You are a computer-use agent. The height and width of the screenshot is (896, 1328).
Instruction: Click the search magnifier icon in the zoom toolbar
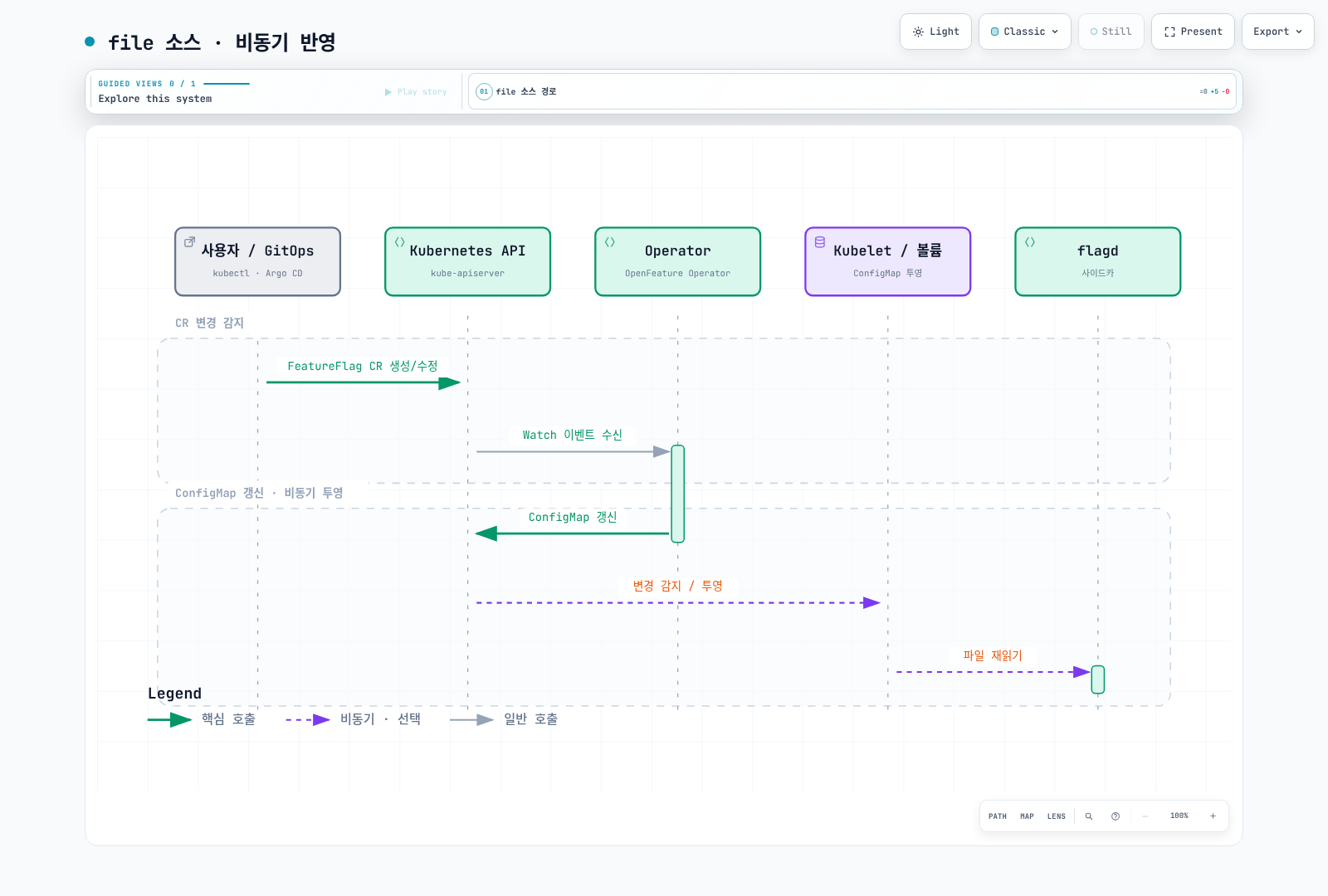pyautogui.click(x=1089, y=816)
